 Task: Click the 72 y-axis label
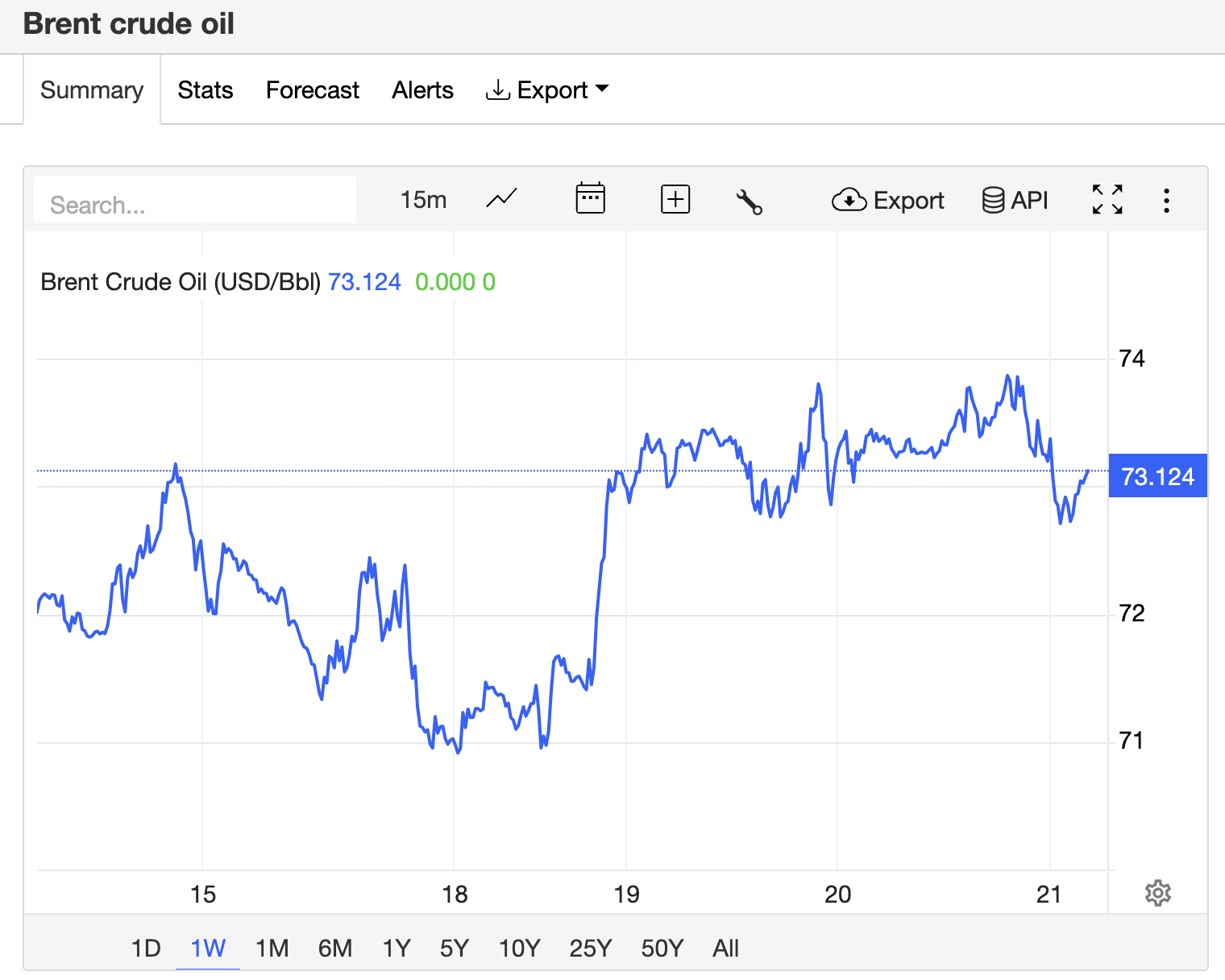1132,614
